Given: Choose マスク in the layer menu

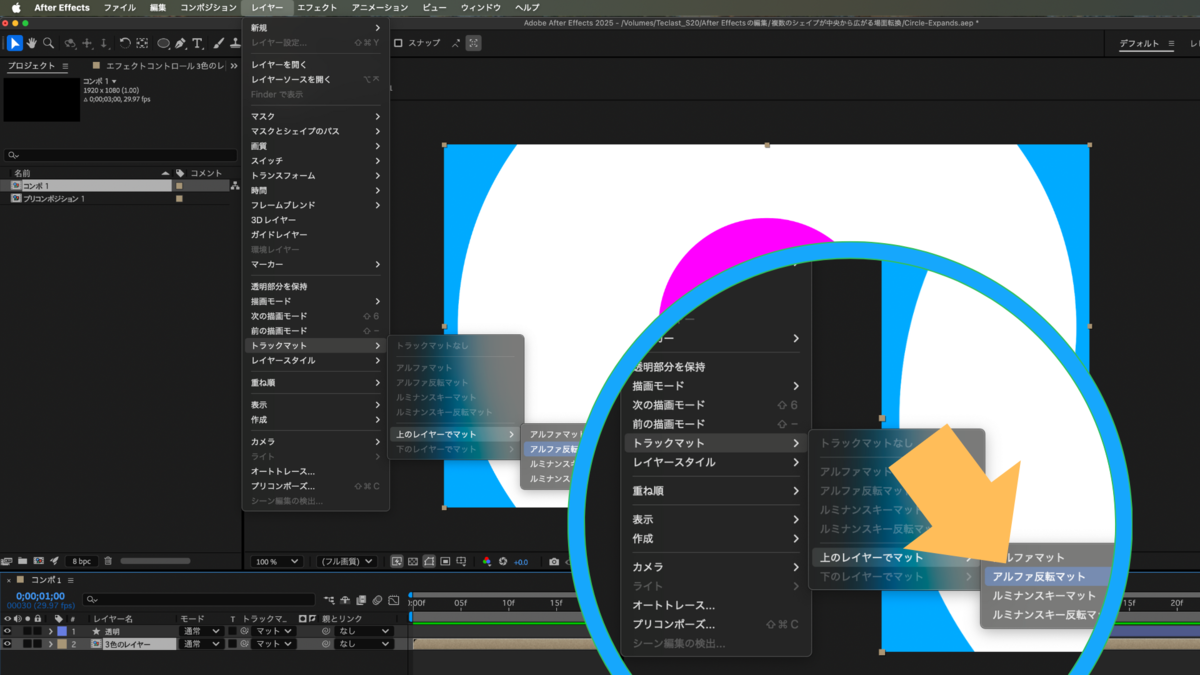Looking at the screenshot, I should click(316, 116).
